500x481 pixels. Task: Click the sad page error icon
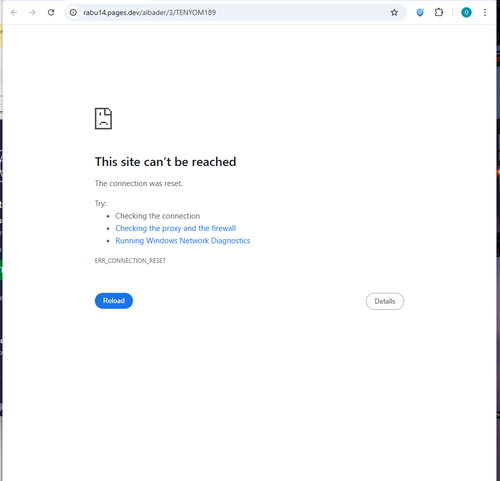103,118
